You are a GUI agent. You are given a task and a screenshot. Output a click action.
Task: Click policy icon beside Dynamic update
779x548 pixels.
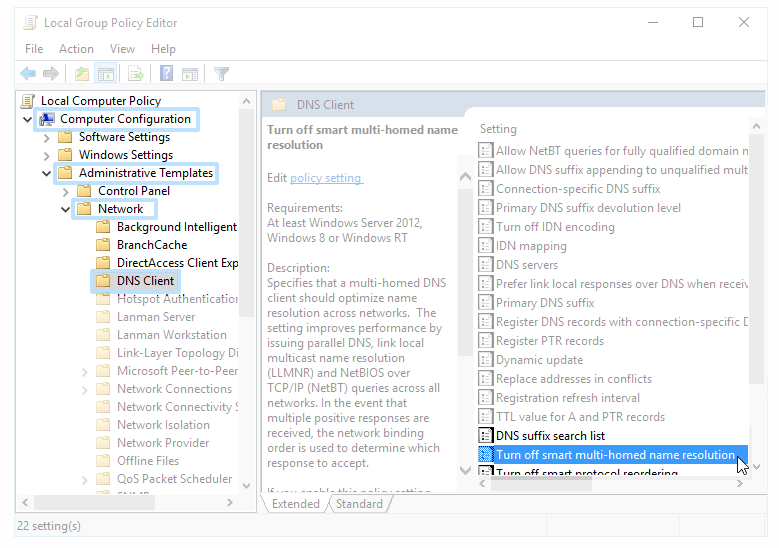(485, 359)
